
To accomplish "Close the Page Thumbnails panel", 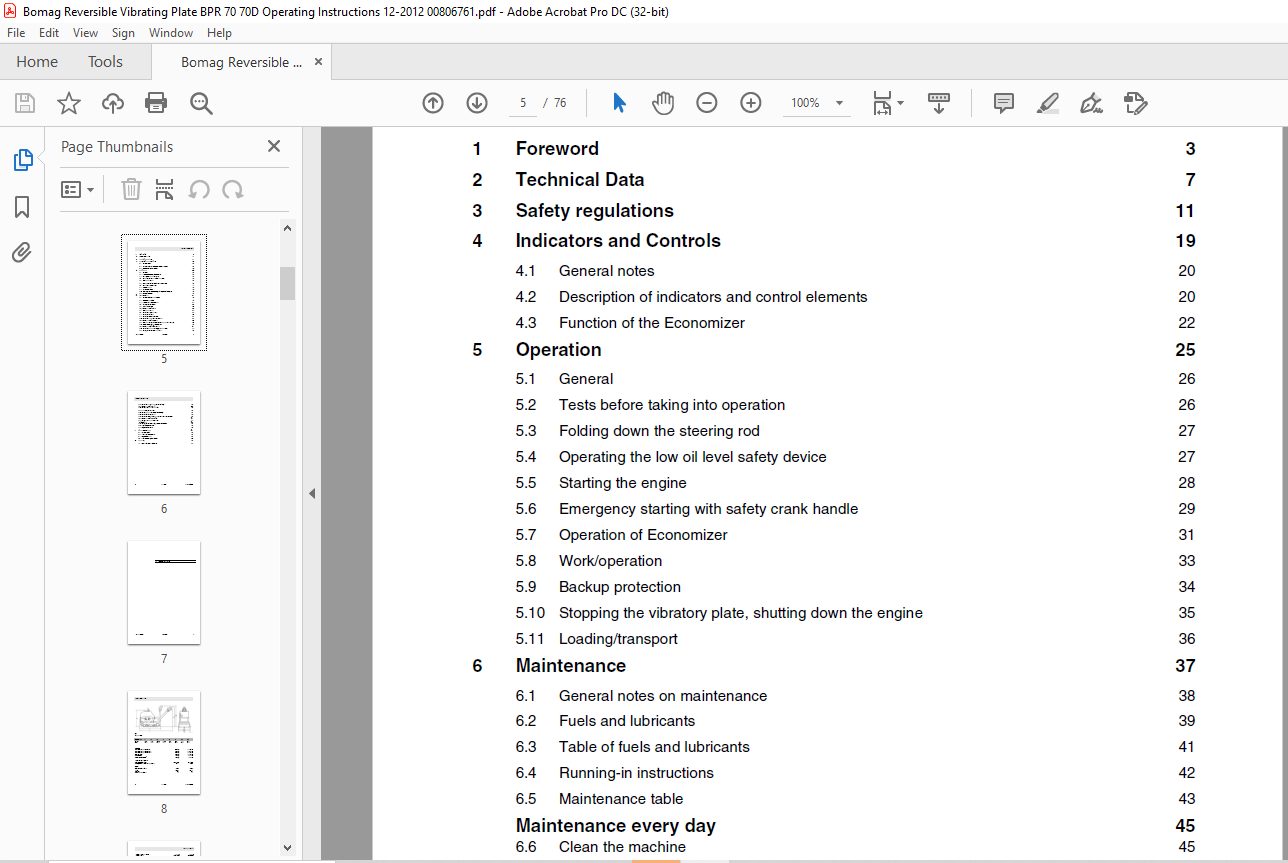I will (x=274, y=146).
